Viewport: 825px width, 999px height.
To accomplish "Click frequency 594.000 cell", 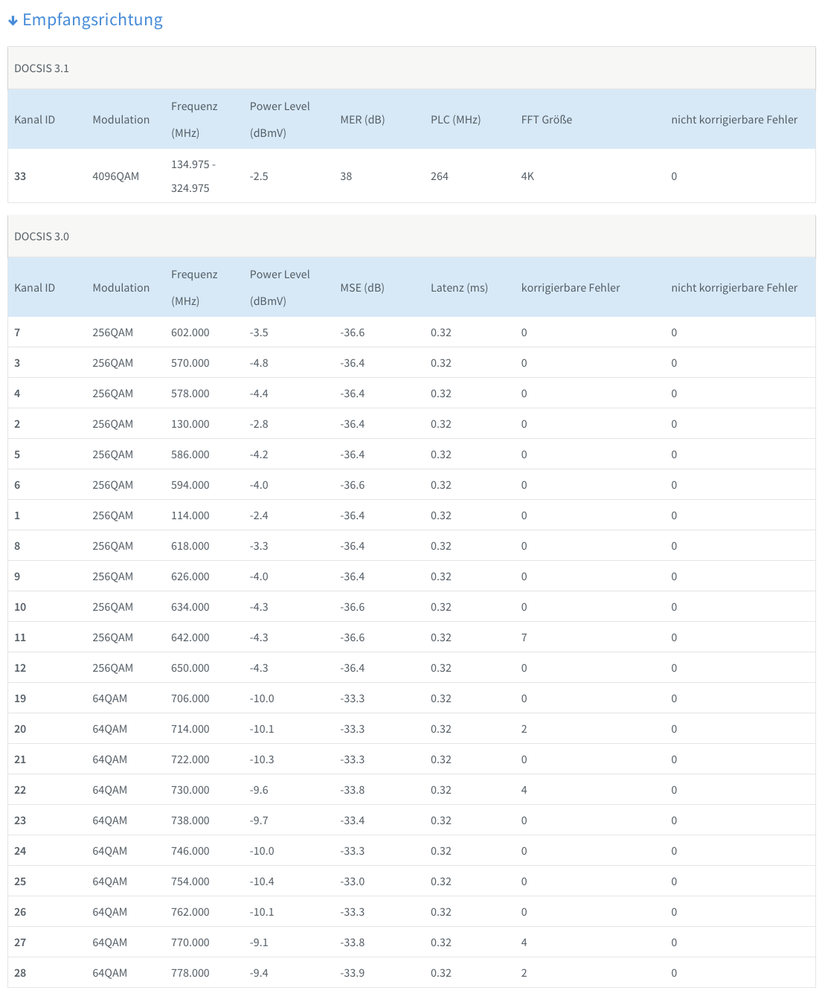I will click(190, 485).
